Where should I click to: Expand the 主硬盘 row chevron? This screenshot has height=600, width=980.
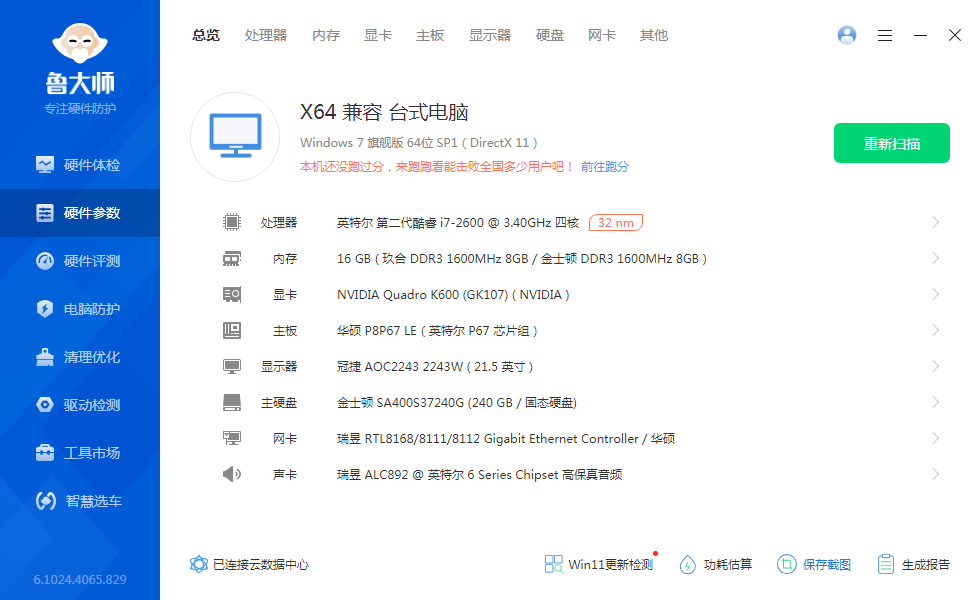tap(936, 402)
